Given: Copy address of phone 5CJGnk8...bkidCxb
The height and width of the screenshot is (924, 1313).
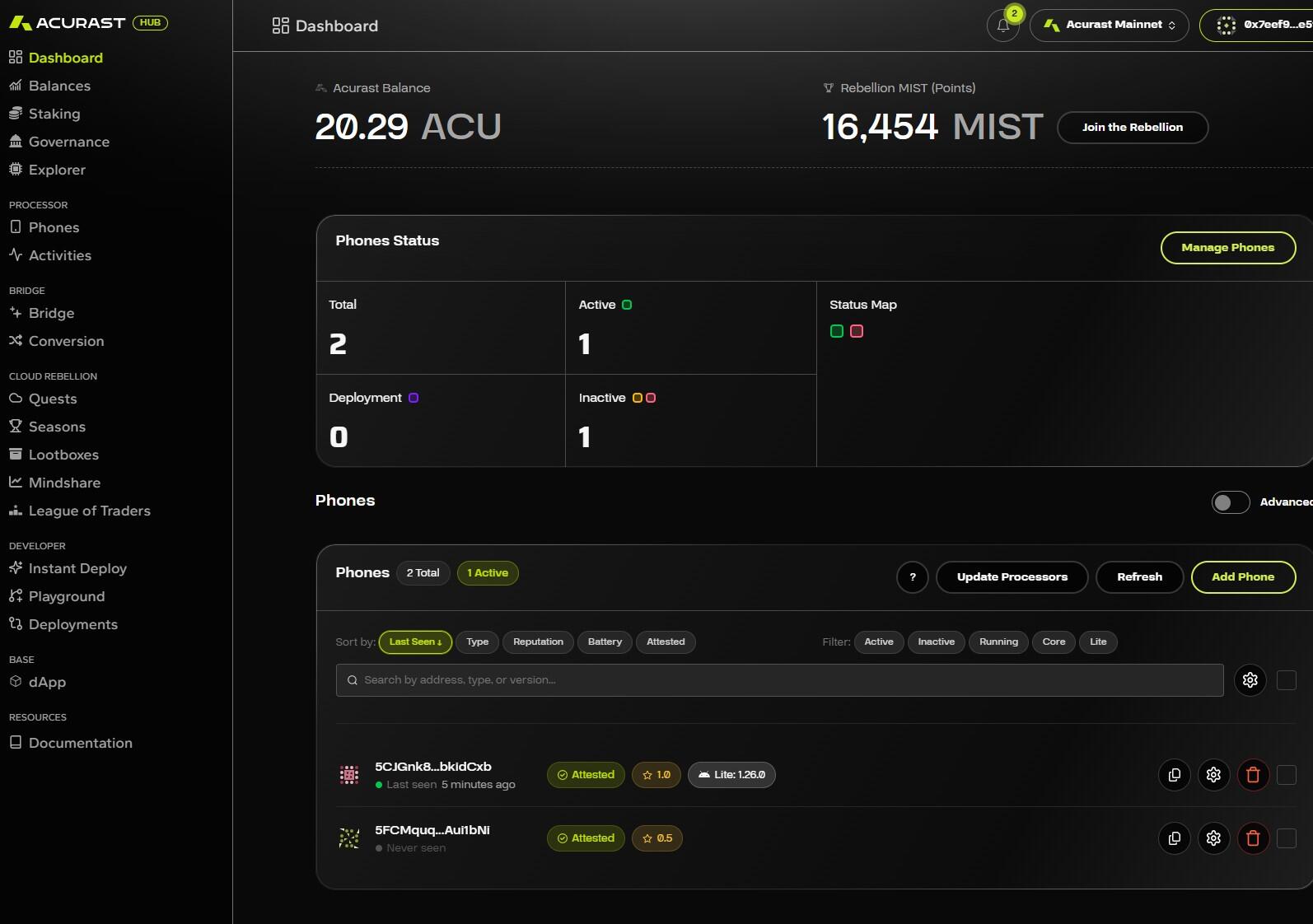Looking at the screenshot, I should click(1175, 775).
